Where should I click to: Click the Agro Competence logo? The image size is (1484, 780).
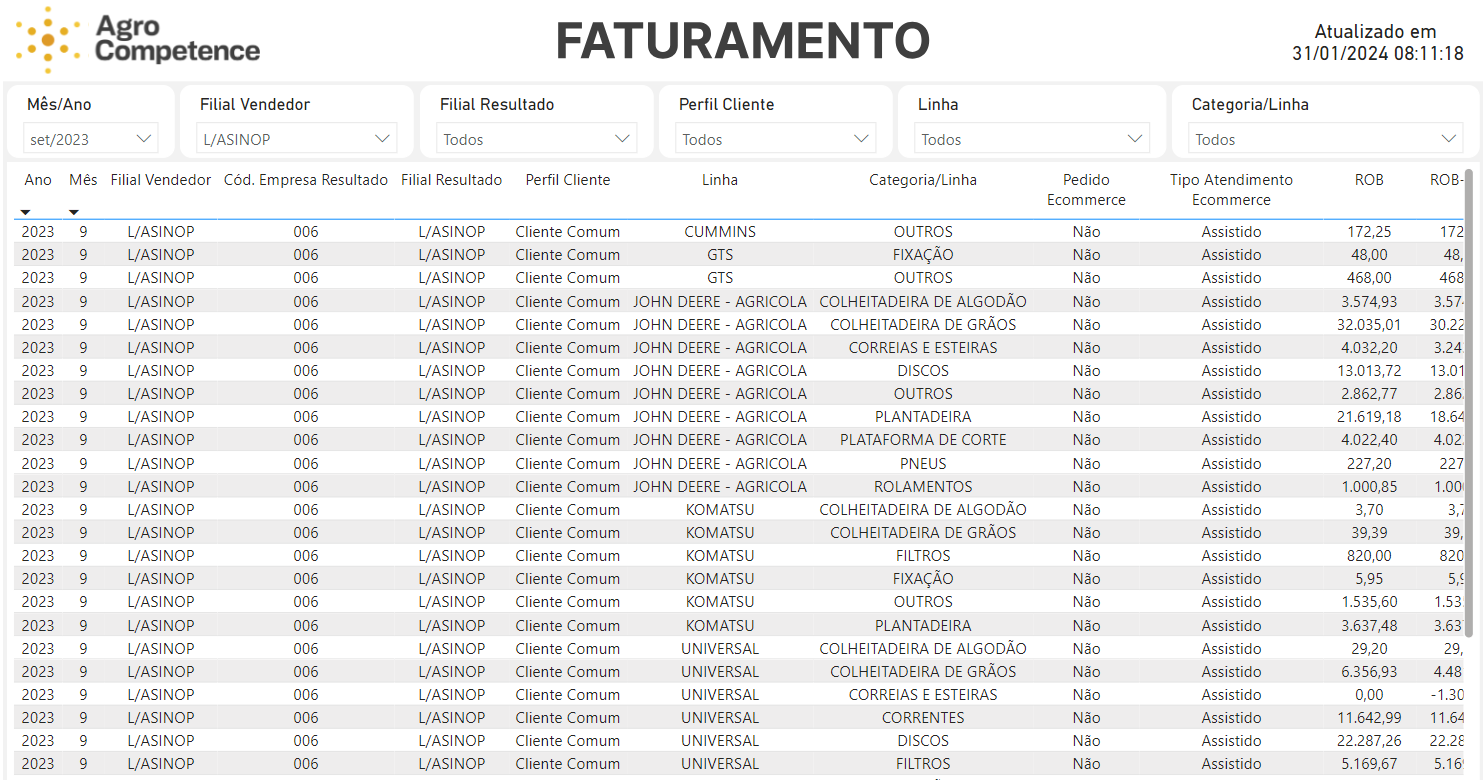coord(138,40)
